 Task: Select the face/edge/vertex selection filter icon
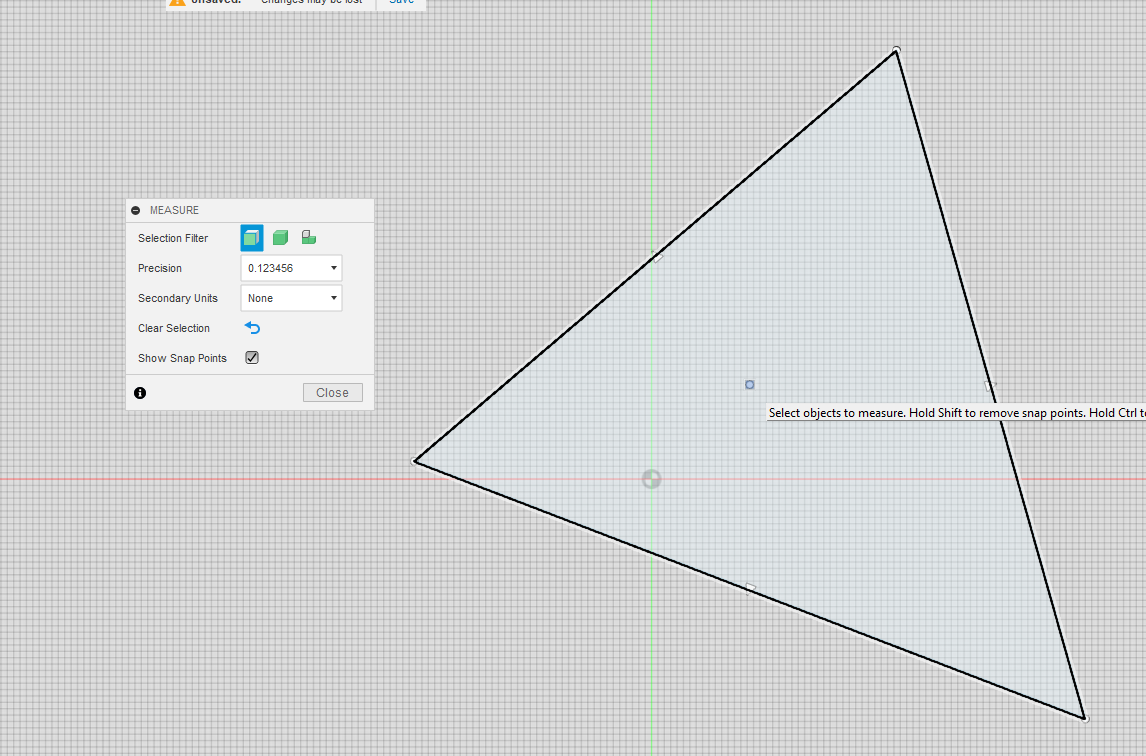(x=251, y=238)
